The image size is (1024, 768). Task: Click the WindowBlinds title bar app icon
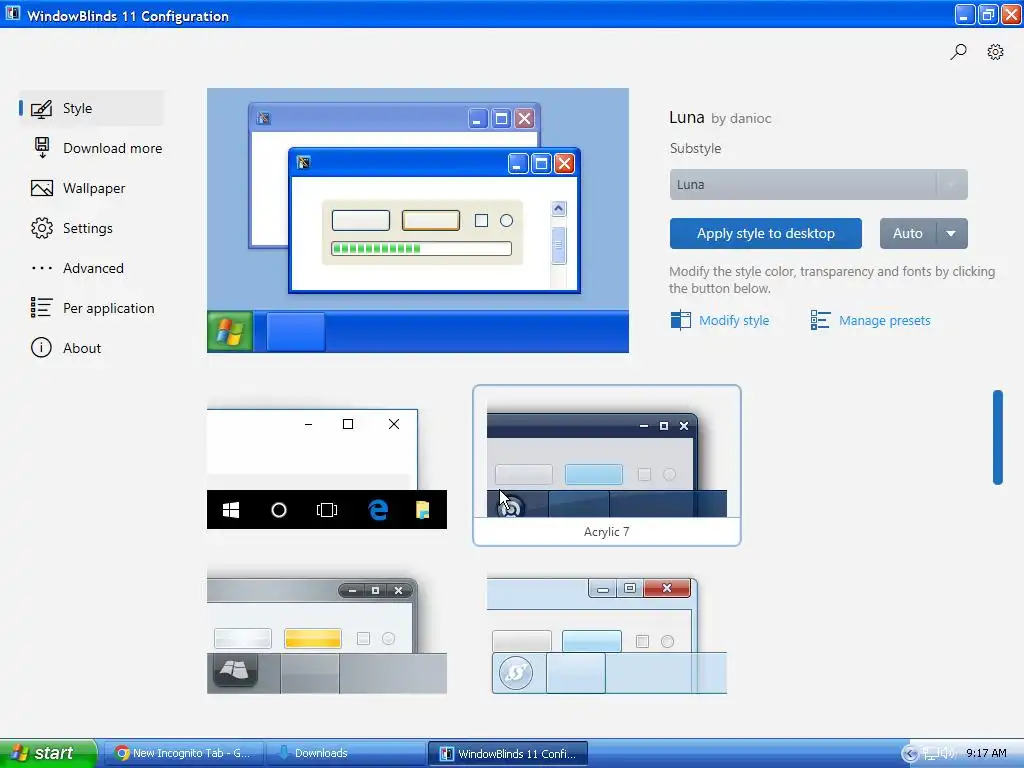point(12,14)
